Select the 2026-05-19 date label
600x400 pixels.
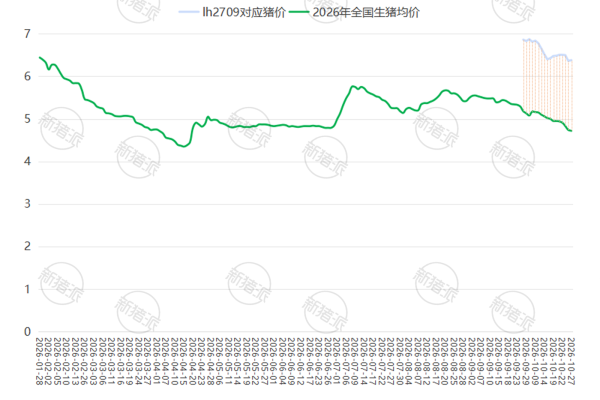[246, 361]
